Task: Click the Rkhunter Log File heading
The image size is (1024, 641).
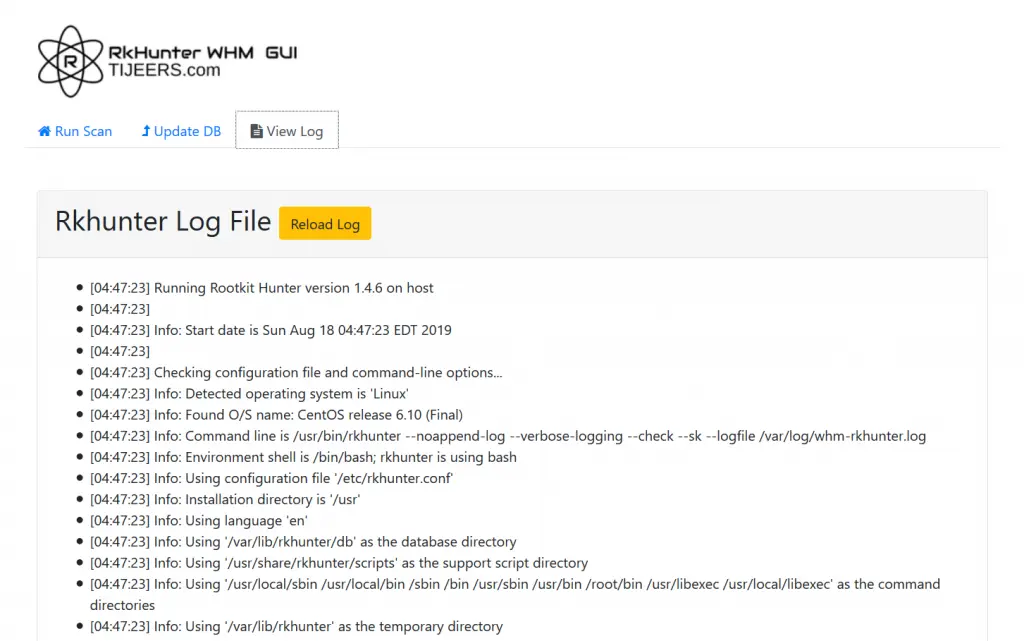Action: point(163,222)
